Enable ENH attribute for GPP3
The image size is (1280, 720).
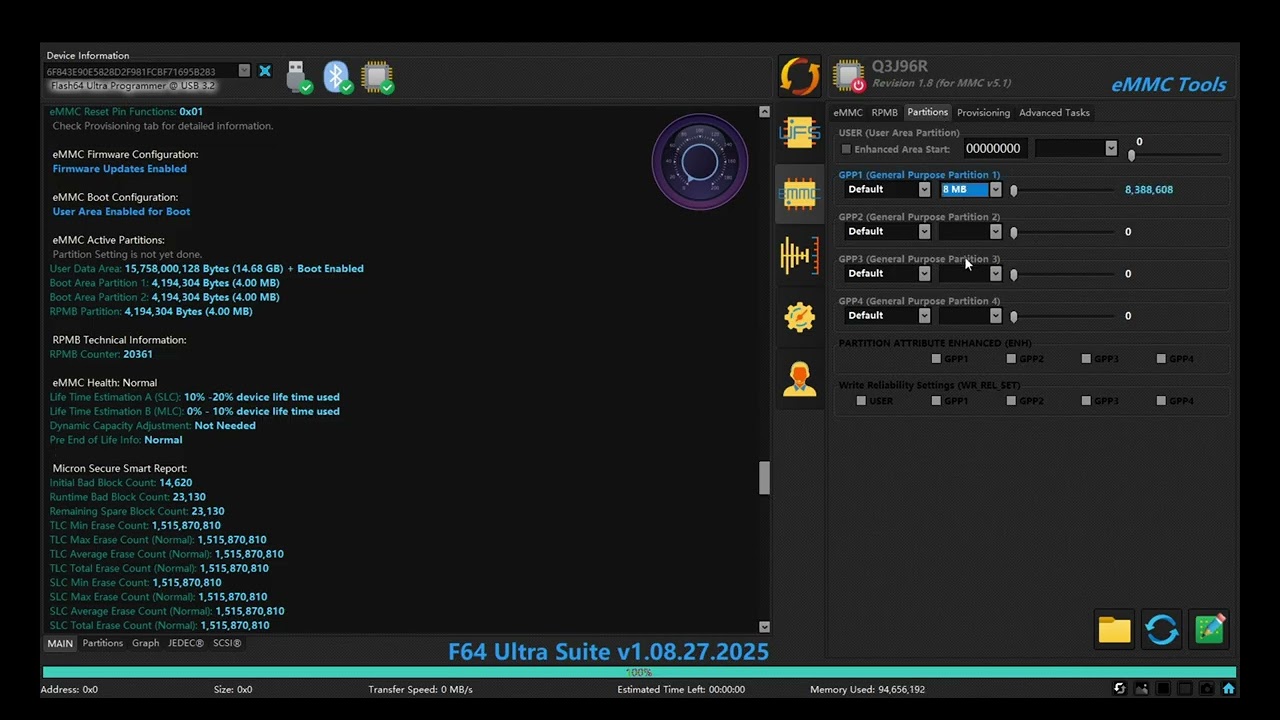coord(1086,358)
